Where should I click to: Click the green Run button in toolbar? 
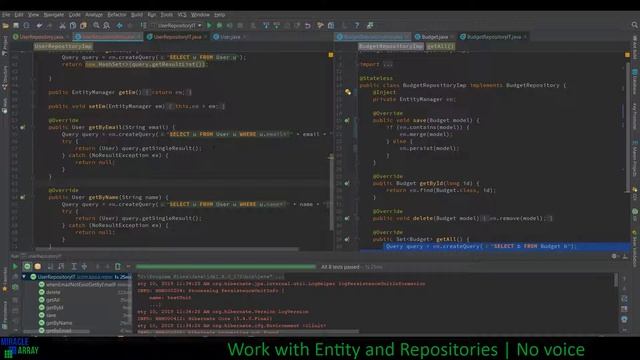pos(209,25)
